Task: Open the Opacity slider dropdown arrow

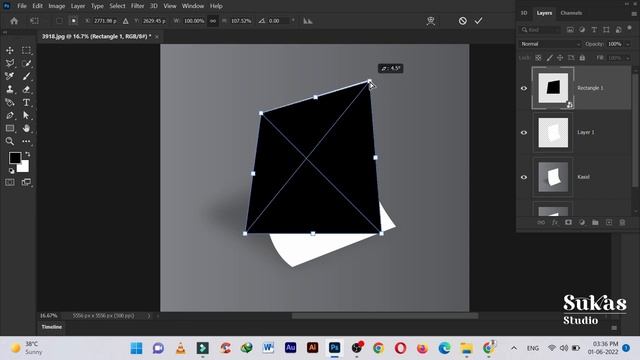Action: [628, 44]
